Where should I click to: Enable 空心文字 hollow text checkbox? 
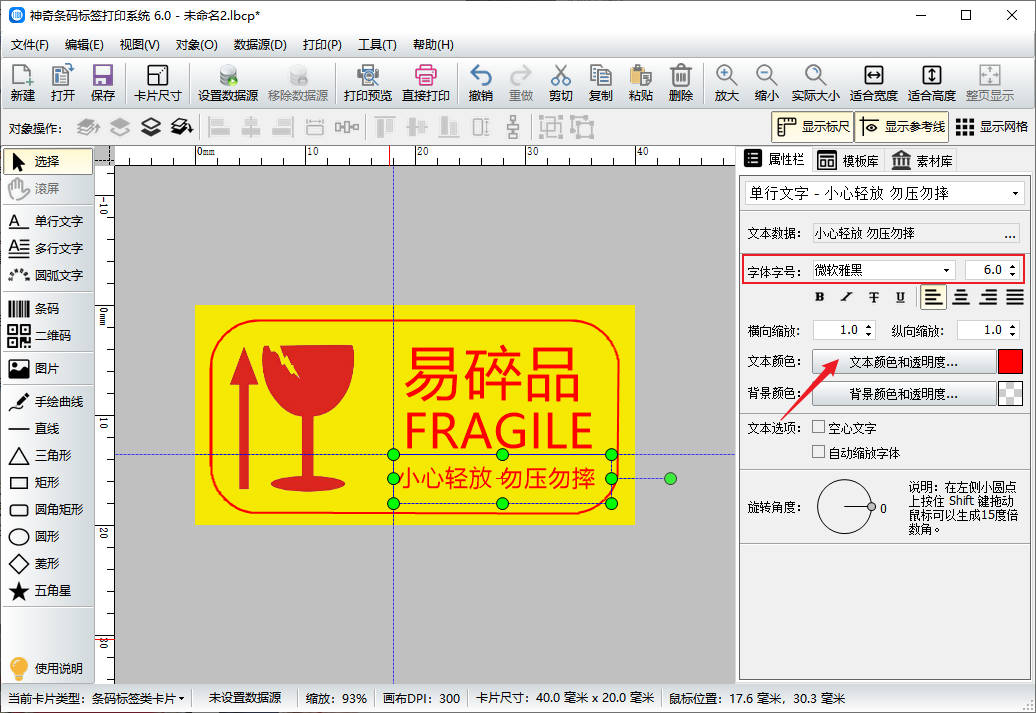pos(818,427)
